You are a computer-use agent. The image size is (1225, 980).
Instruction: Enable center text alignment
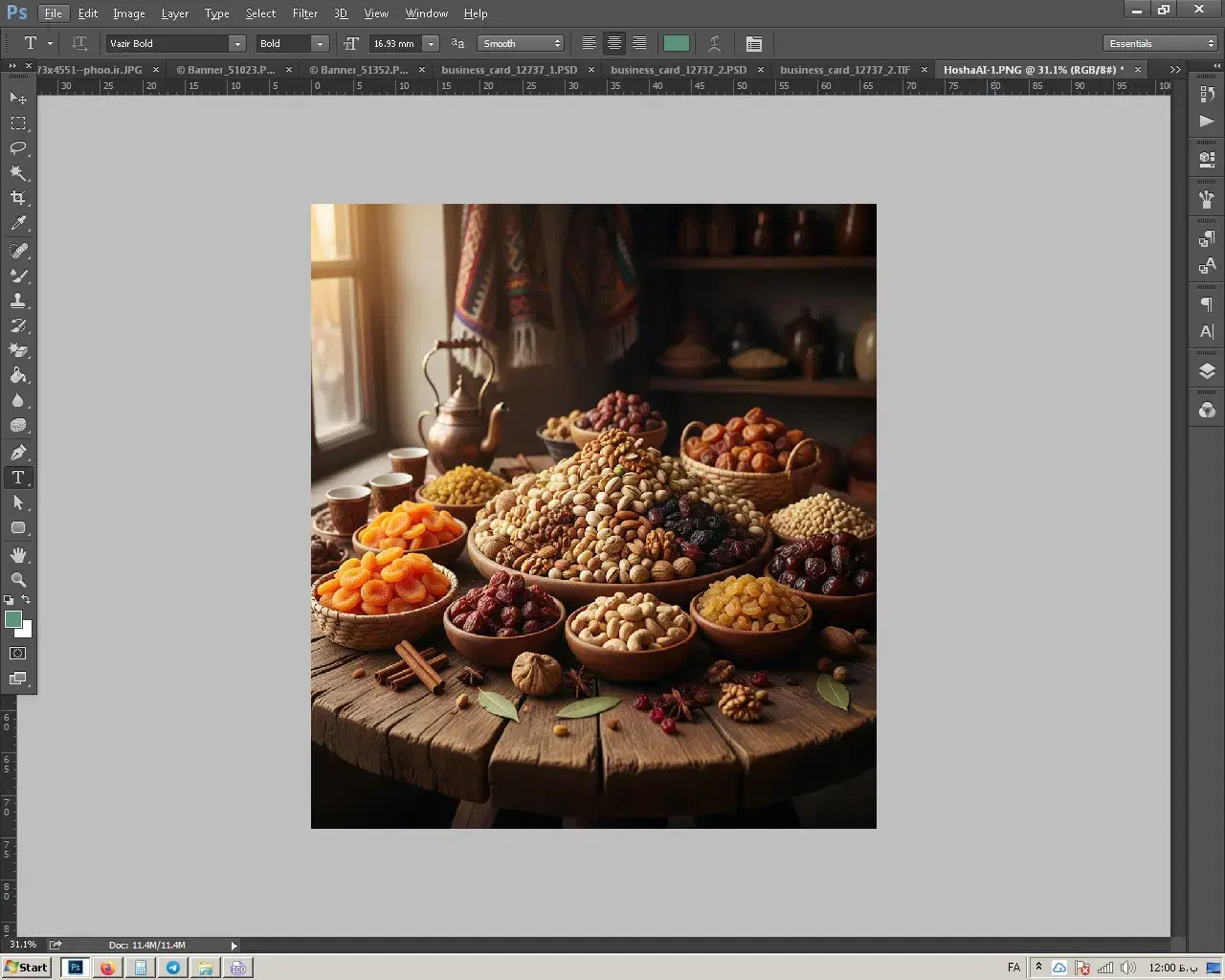point(614,44)
